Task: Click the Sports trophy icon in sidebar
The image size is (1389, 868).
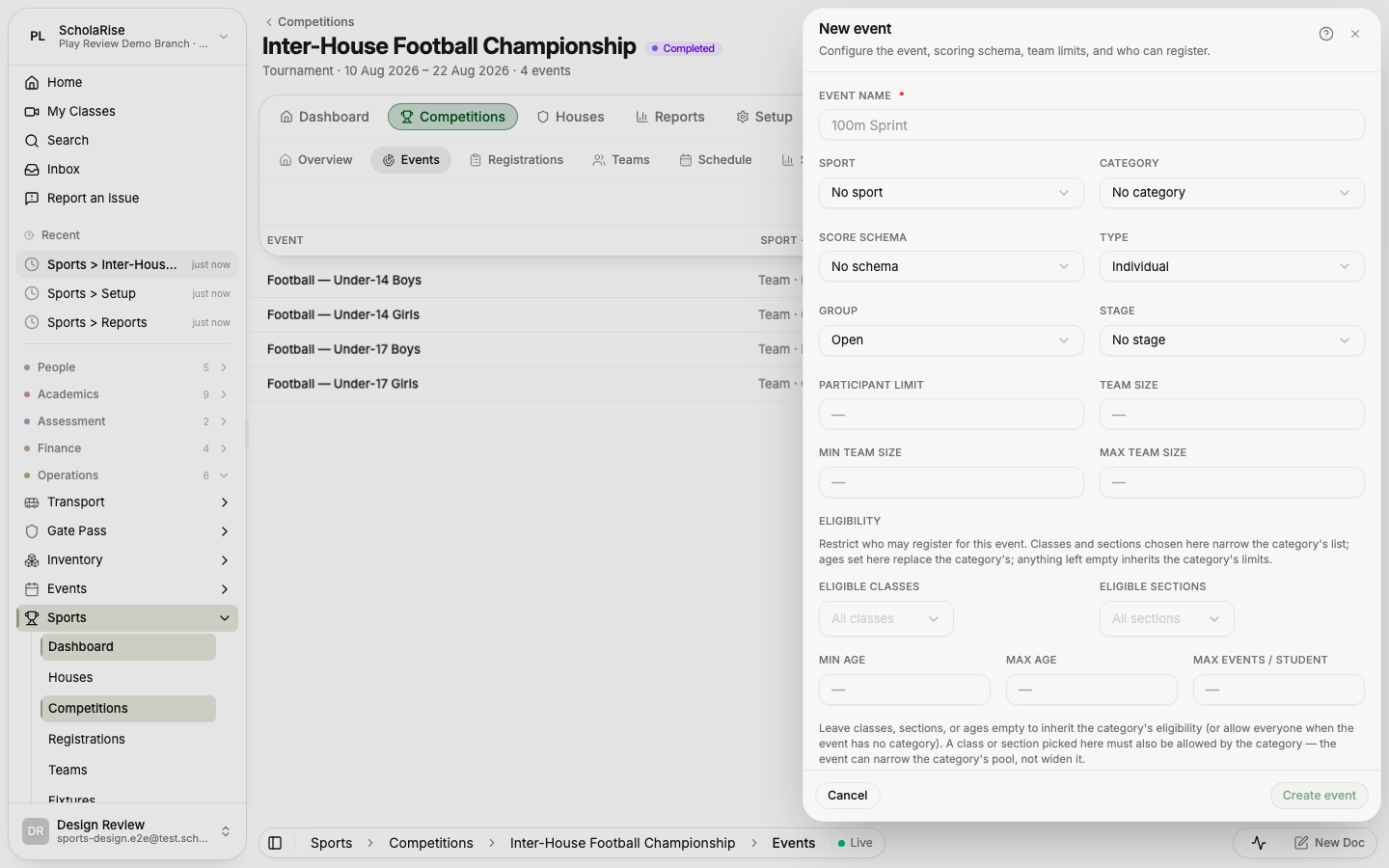Action: point(32,618)
